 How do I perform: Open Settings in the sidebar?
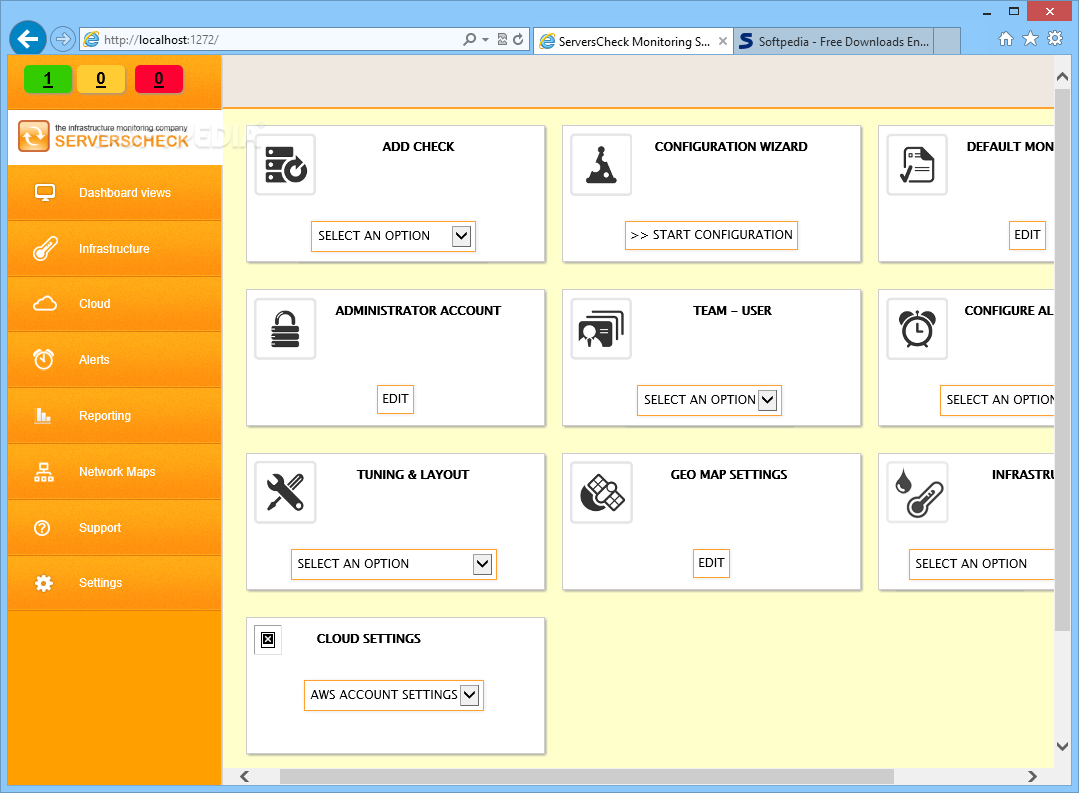point(115,583)
